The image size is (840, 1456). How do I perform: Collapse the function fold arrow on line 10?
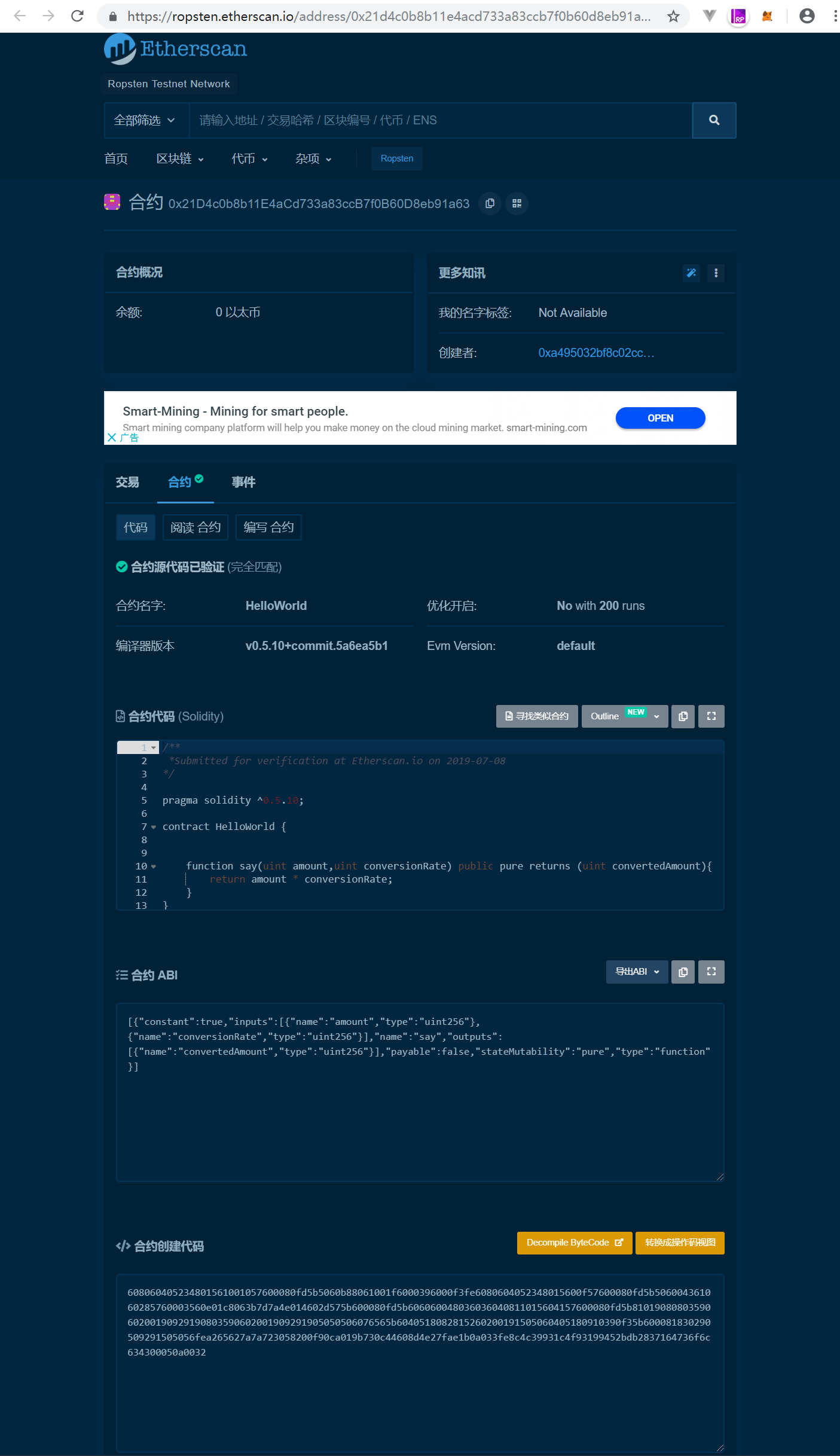pos(154,866)
